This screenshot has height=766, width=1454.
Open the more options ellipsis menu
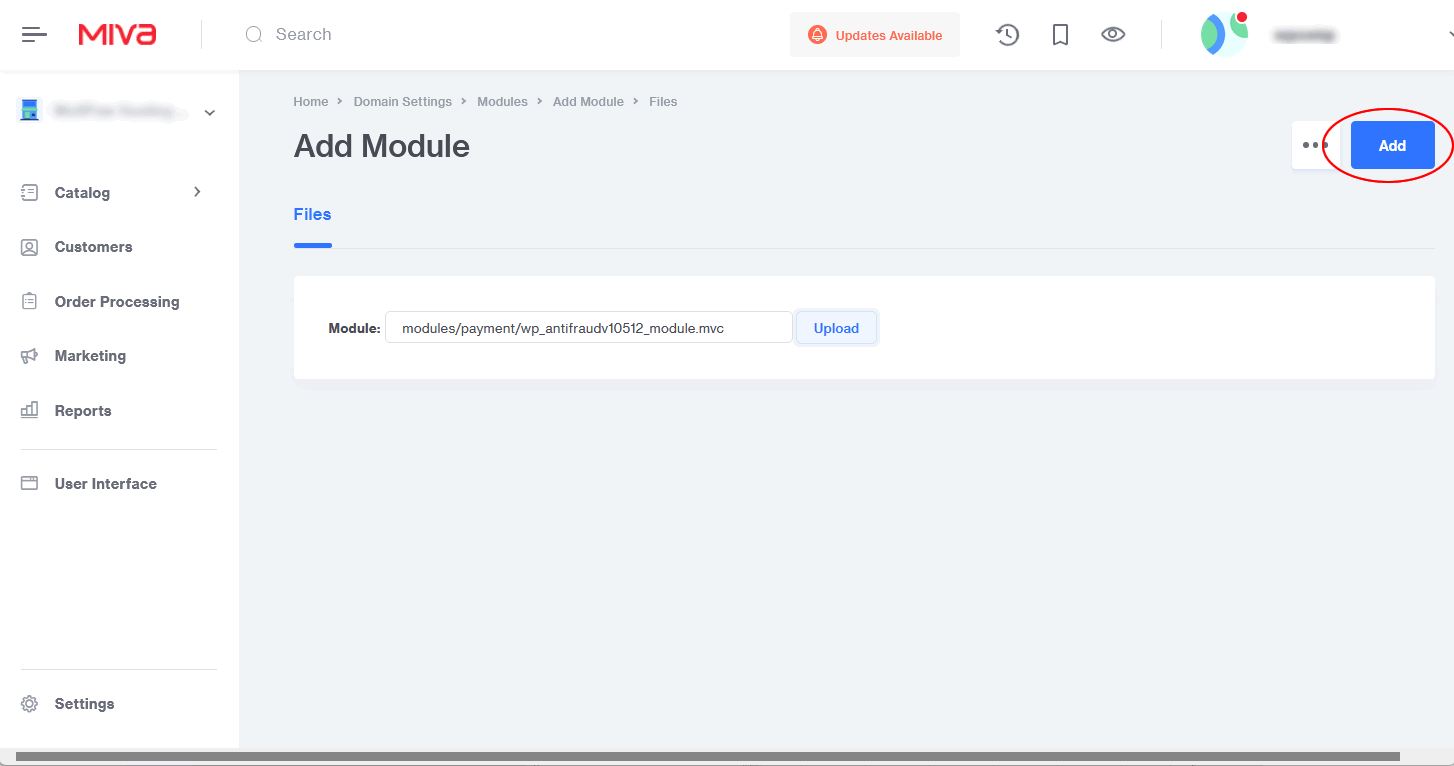1315,145
